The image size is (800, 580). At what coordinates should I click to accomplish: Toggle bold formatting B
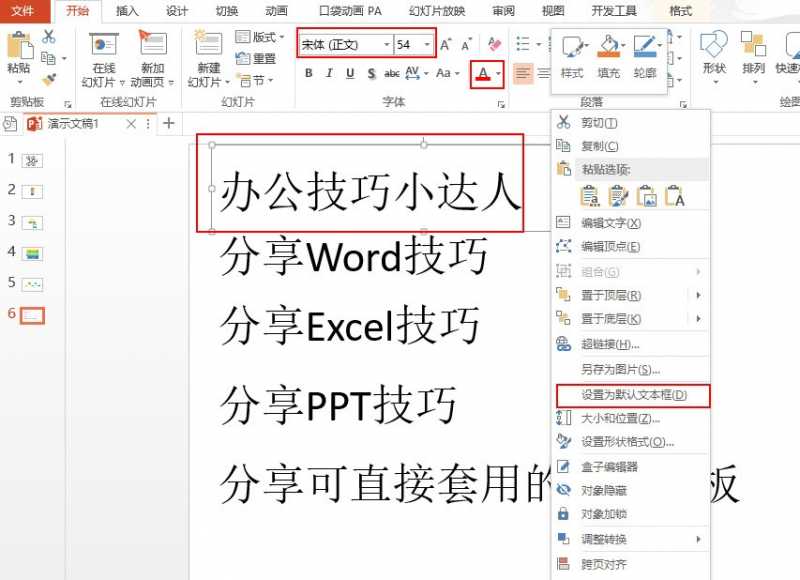click(308, 73)
